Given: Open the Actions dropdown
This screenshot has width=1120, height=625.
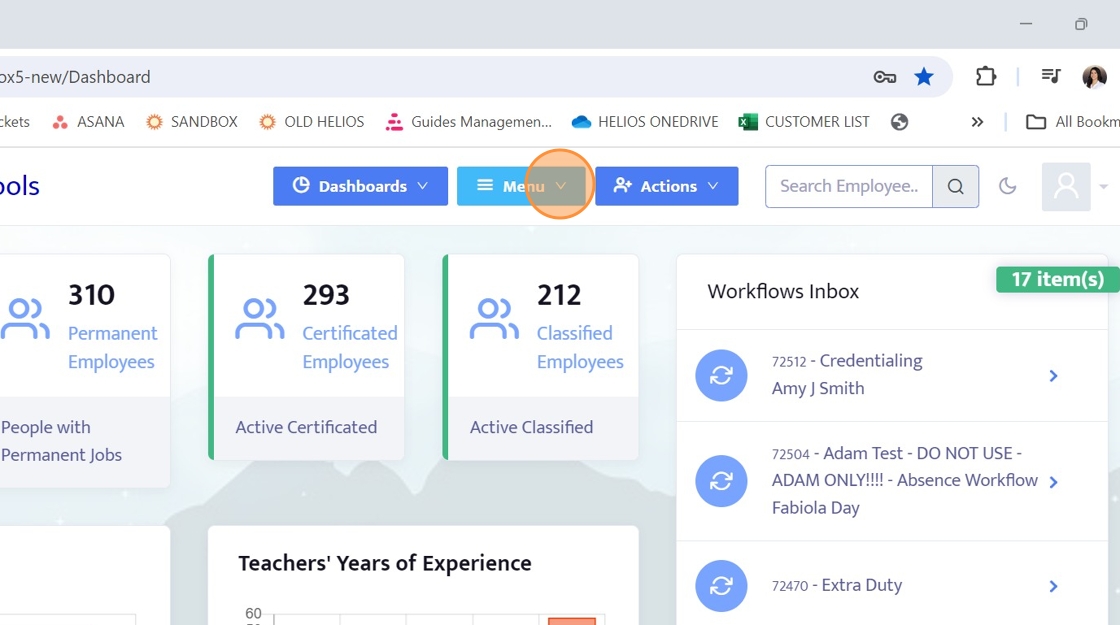Looking at the screenshot, I should 666,186.
